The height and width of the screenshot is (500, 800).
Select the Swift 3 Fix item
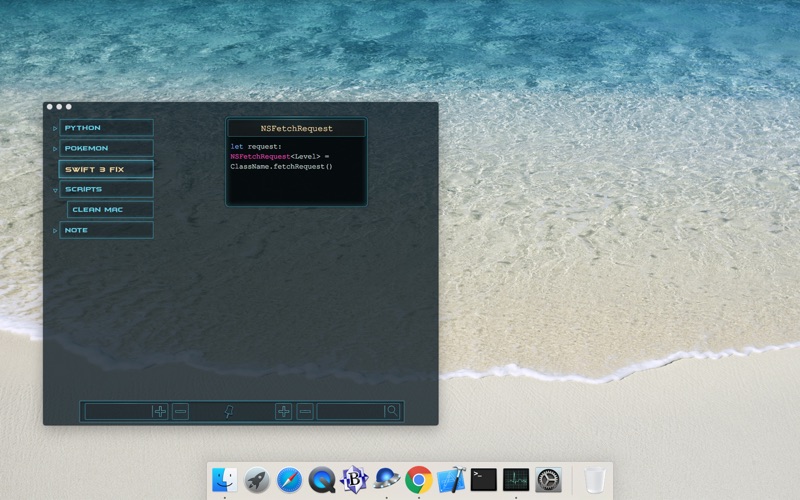point(105,169)
